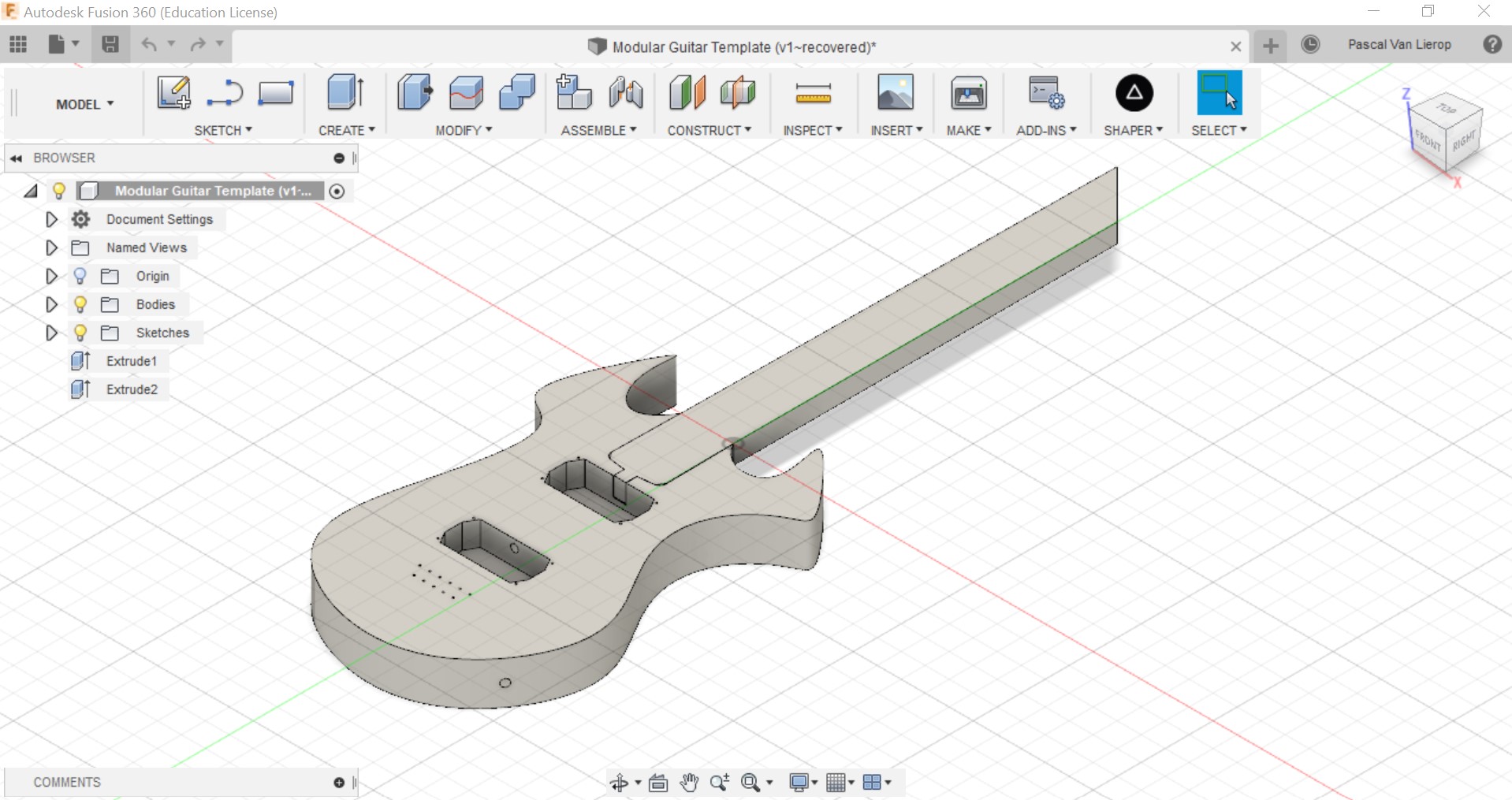Toggle visibility of Sketches folder
The width and height of the screenshot is (1512, 800).
[80, 333]
